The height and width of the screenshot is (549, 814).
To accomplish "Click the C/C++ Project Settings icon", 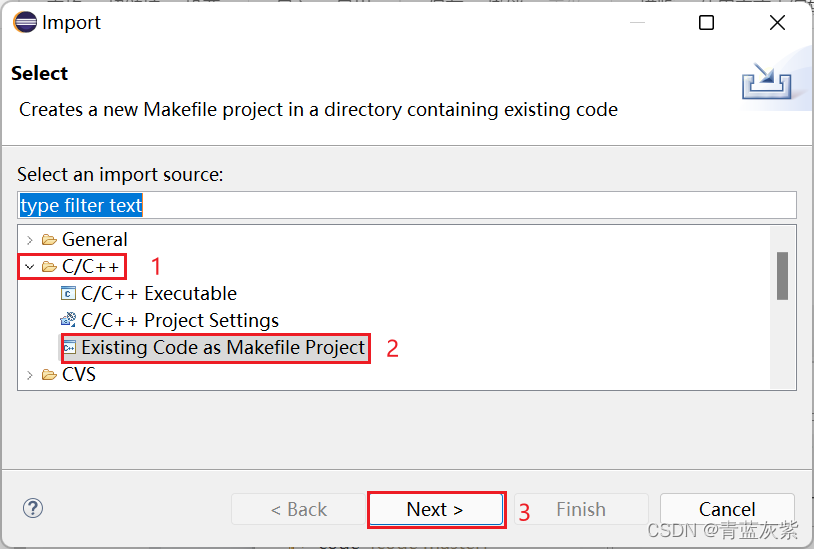I will (68, 321).
